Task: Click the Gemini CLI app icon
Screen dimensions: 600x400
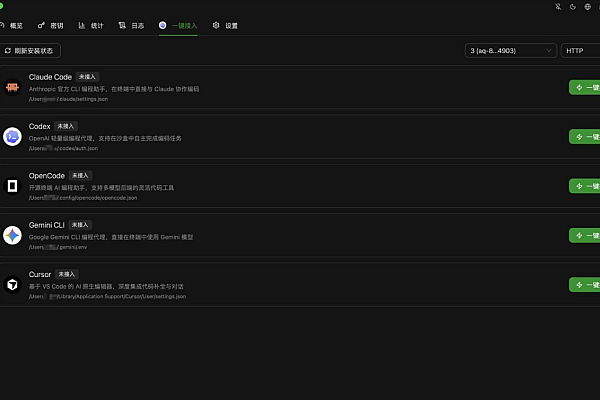Action: (12, 235)
